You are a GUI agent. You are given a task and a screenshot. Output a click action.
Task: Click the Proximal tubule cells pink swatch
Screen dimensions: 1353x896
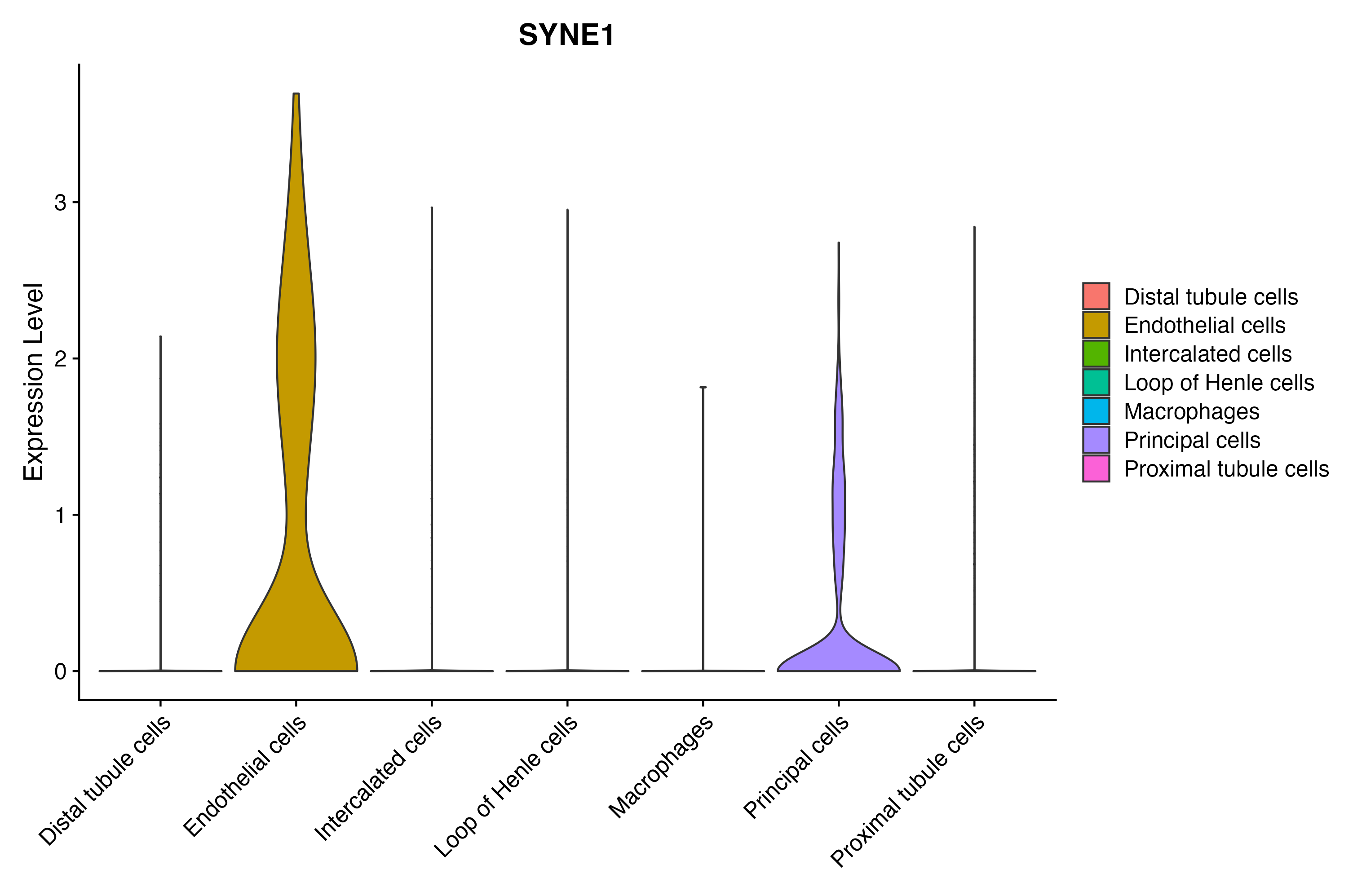(x=1095, y=468)
